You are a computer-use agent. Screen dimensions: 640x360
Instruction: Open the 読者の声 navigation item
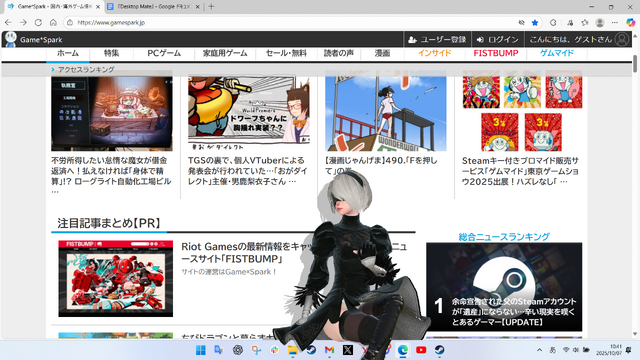[x=339, y=53]
